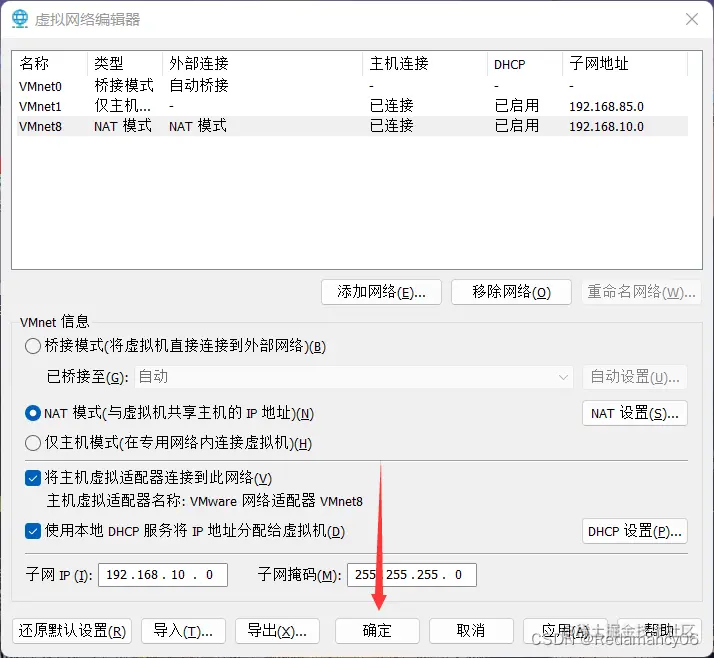This screenshot has height=658, width=714.
Task: Click 已启用 DHCP cell in VMnet1 row
Action: click(x=517, y=106)
